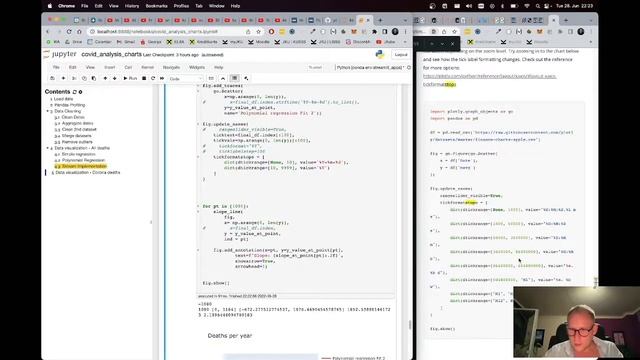
Task: Close the find bar in right window
Action: (x=453, y=44)
